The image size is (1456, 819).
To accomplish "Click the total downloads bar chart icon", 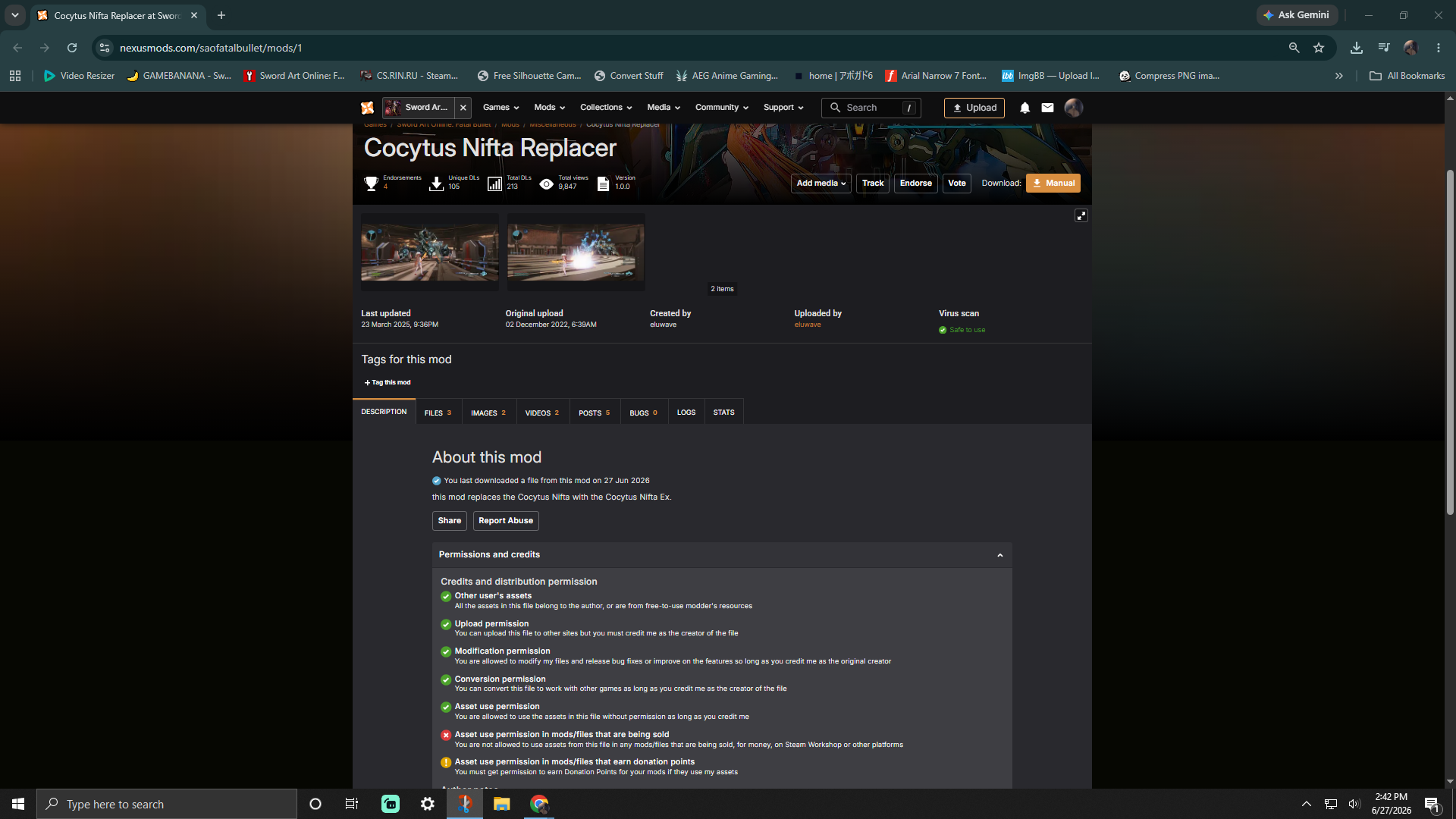I will tap(494, 184).
